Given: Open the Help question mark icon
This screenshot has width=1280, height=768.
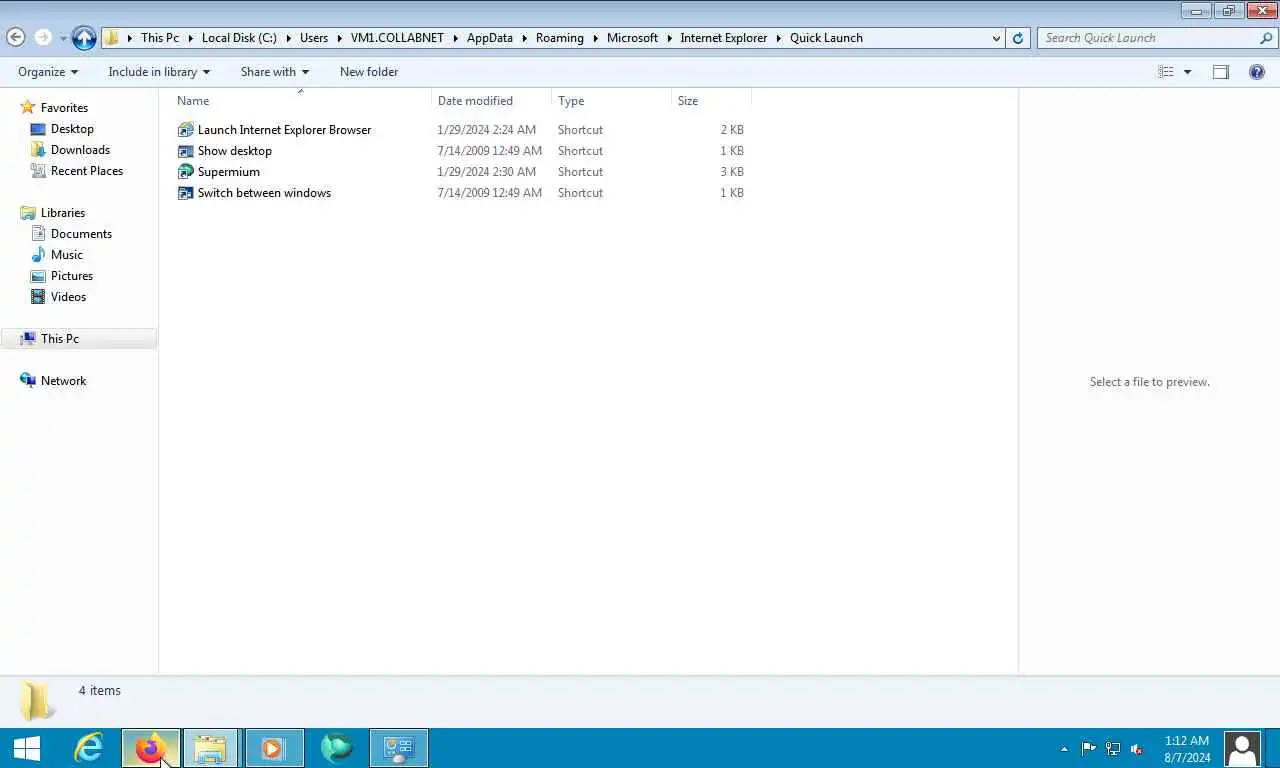Looking at the screenshot, I should pyautogui.click(x=1257, y=72).
